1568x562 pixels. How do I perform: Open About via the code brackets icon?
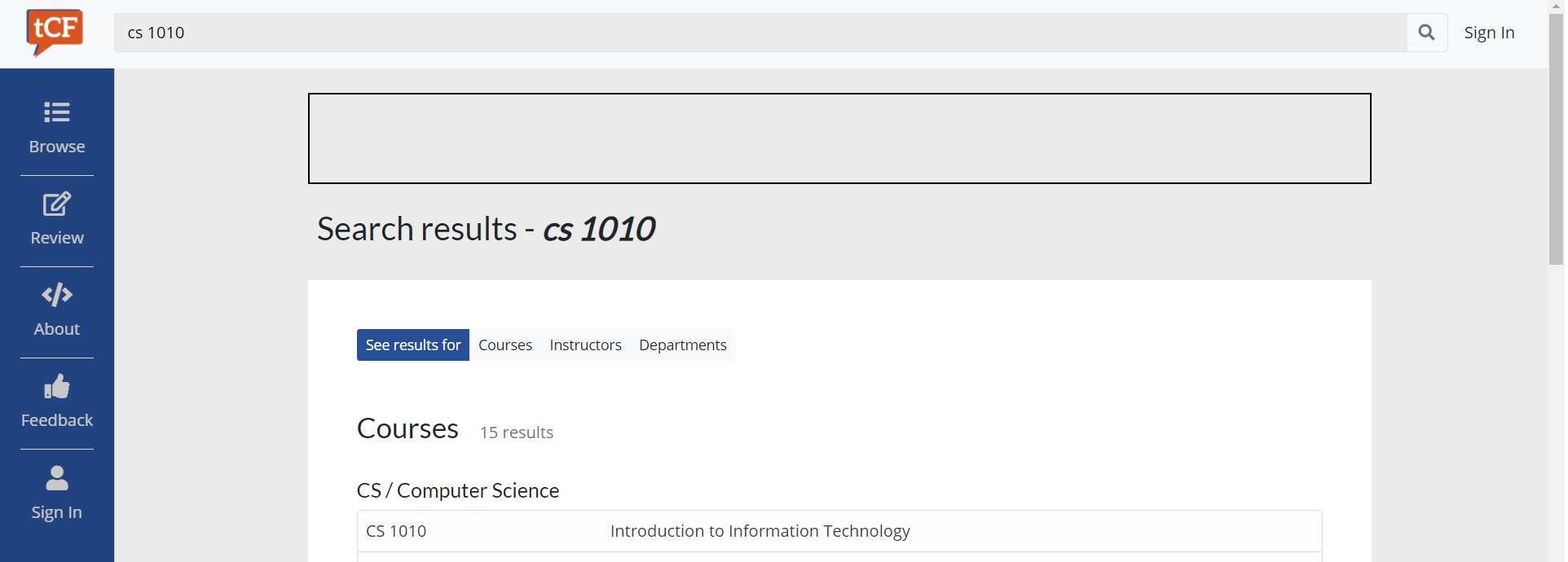coord(56,296)
